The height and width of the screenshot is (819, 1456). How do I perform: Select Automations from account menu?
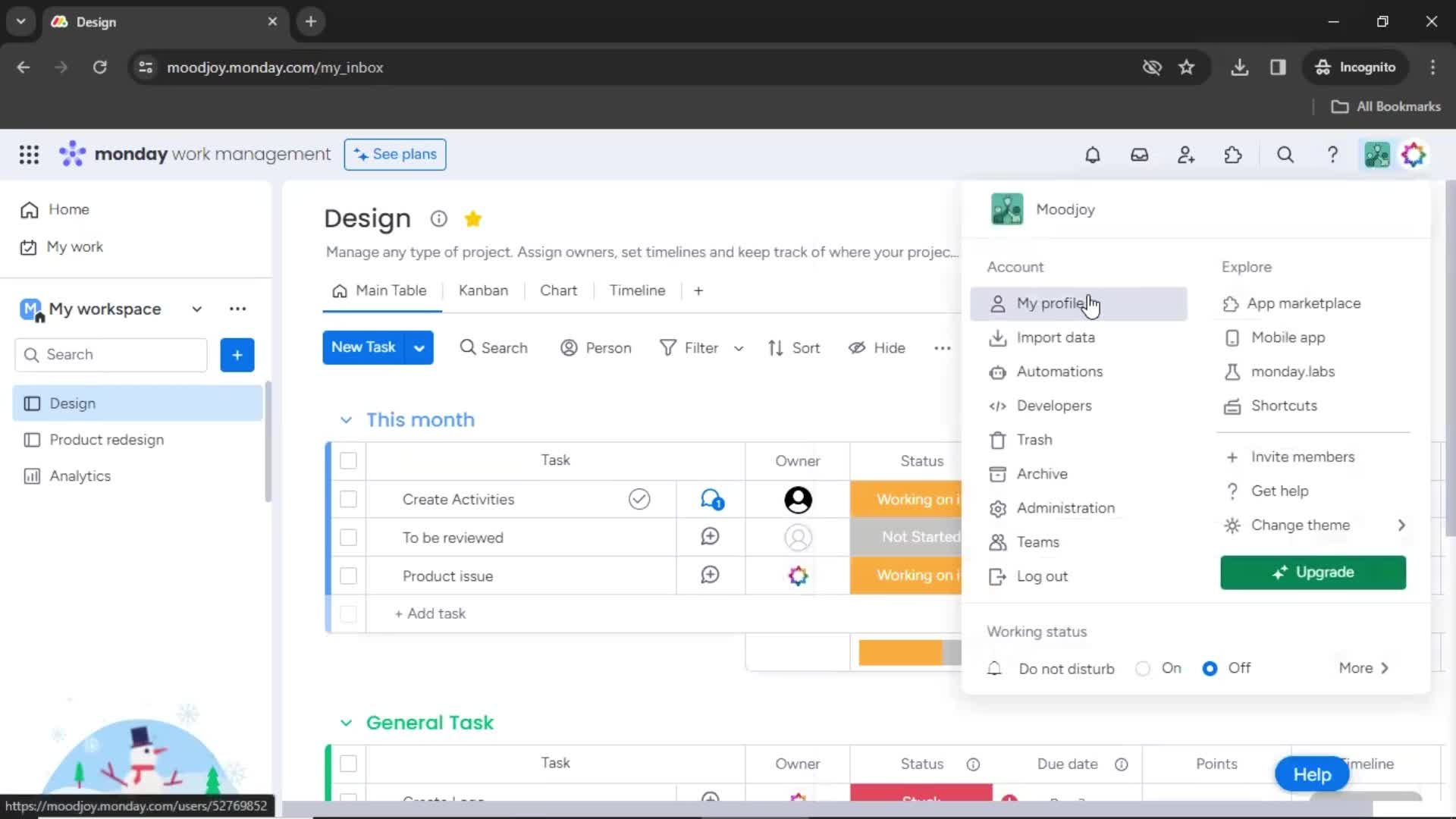pos(1060,371)
